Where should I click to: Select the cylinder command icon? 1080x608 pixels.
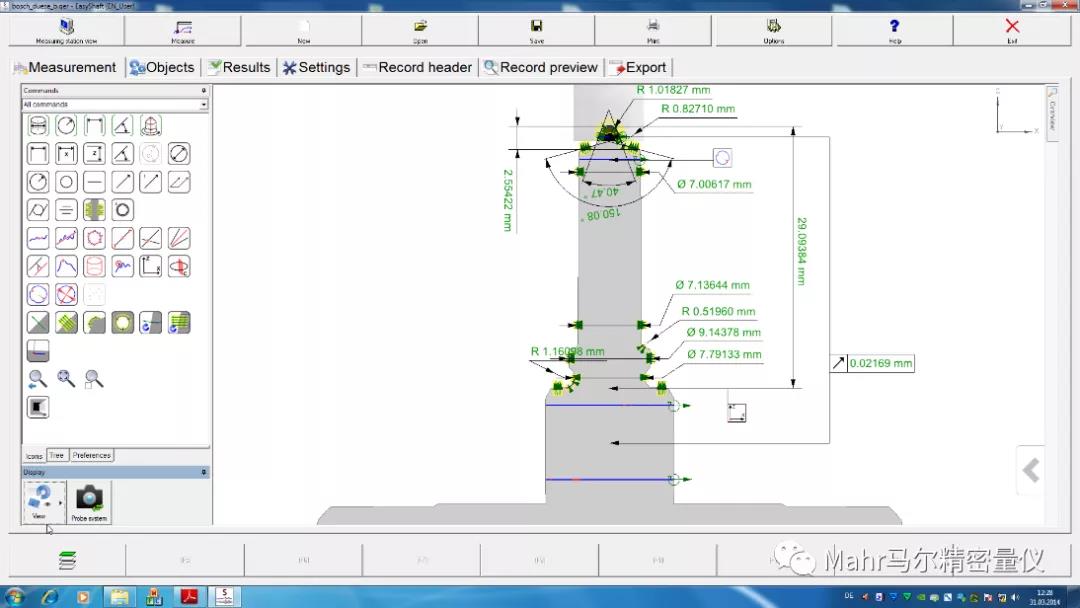(38, 126)
